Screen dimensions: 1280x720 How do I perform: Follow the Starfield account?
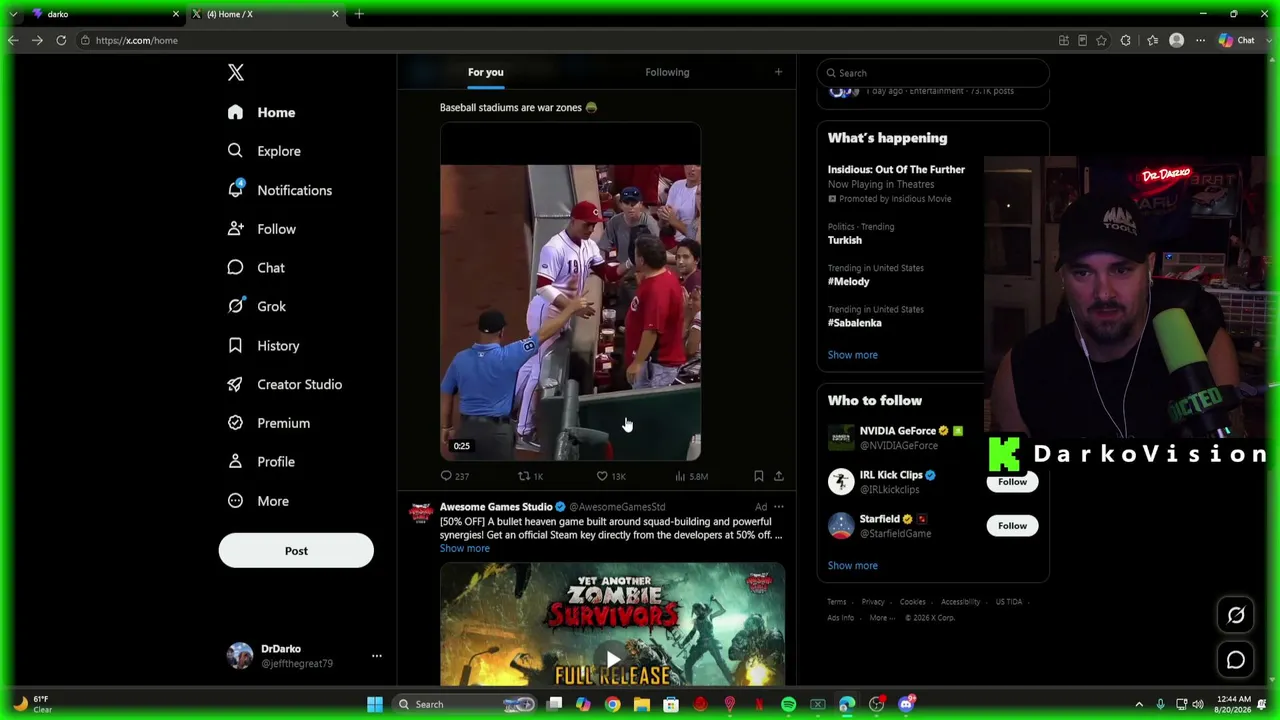pos(1012,526)
